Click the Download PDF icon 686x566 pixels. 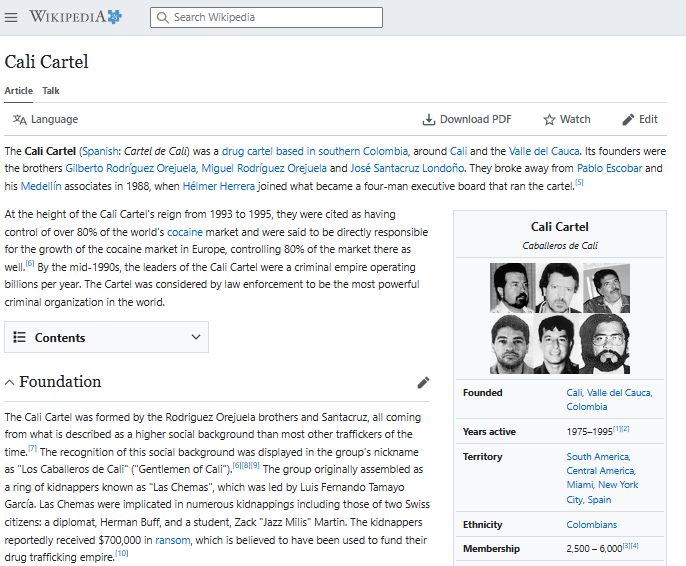(x=428, y=119)
